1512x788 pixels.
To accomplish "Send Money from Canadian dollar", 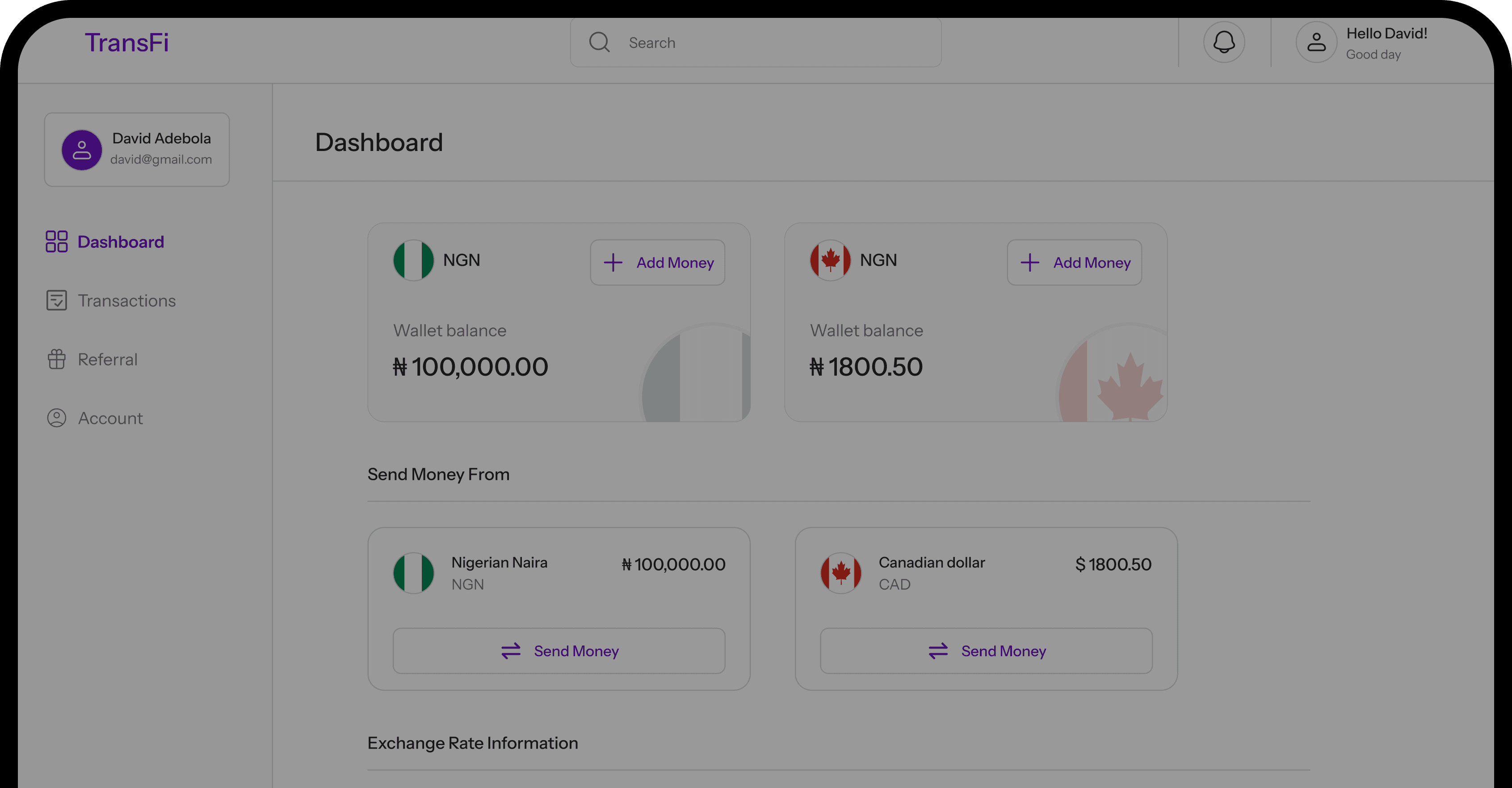I will click(986, 651).
